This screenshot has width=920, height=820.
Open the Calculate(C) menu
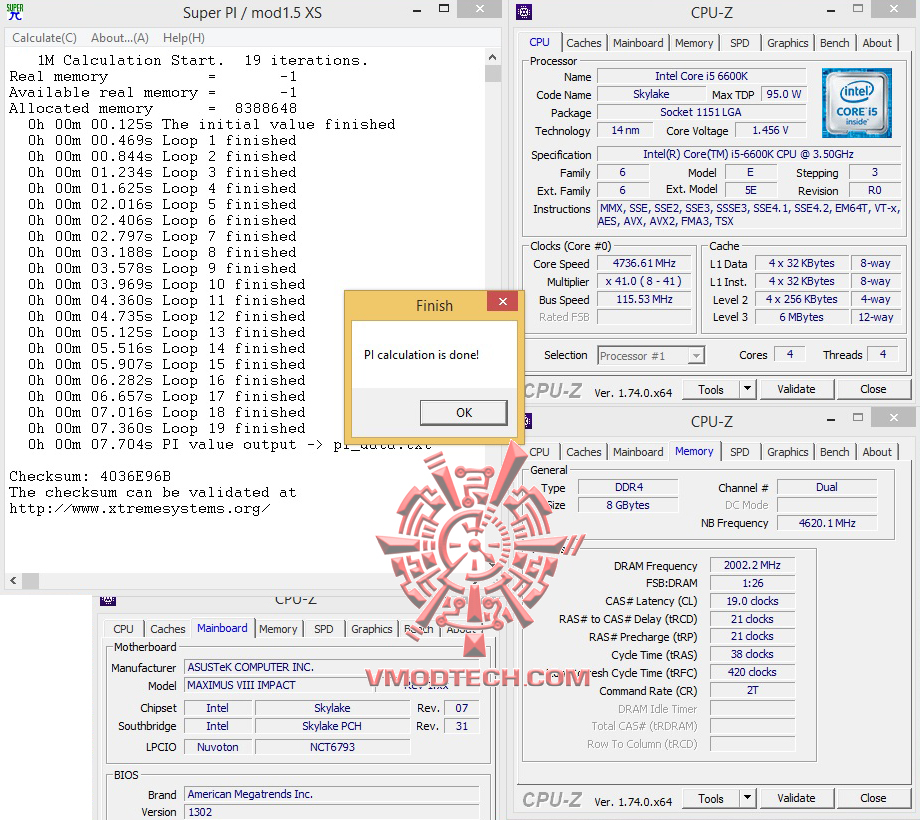coord(45,38)
